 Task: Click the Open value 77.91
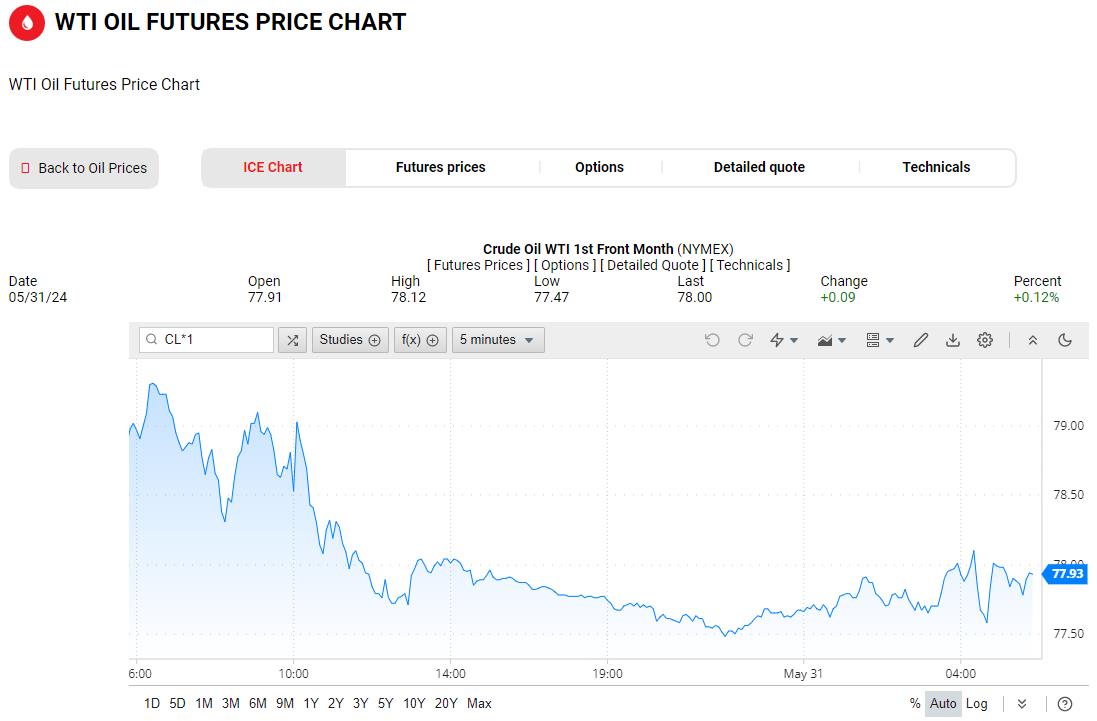[264, 297]
